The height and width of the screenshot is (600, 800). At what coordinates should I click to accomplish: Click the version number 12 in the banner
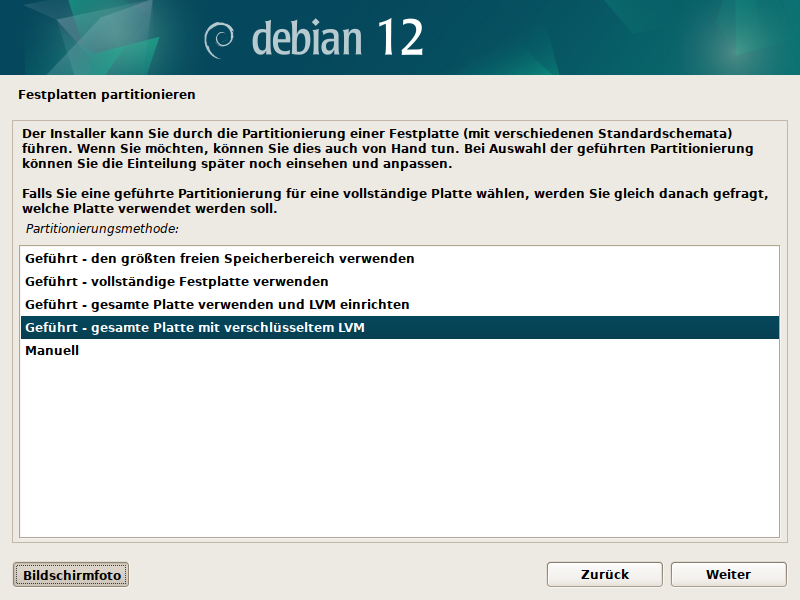coord(400,38)
